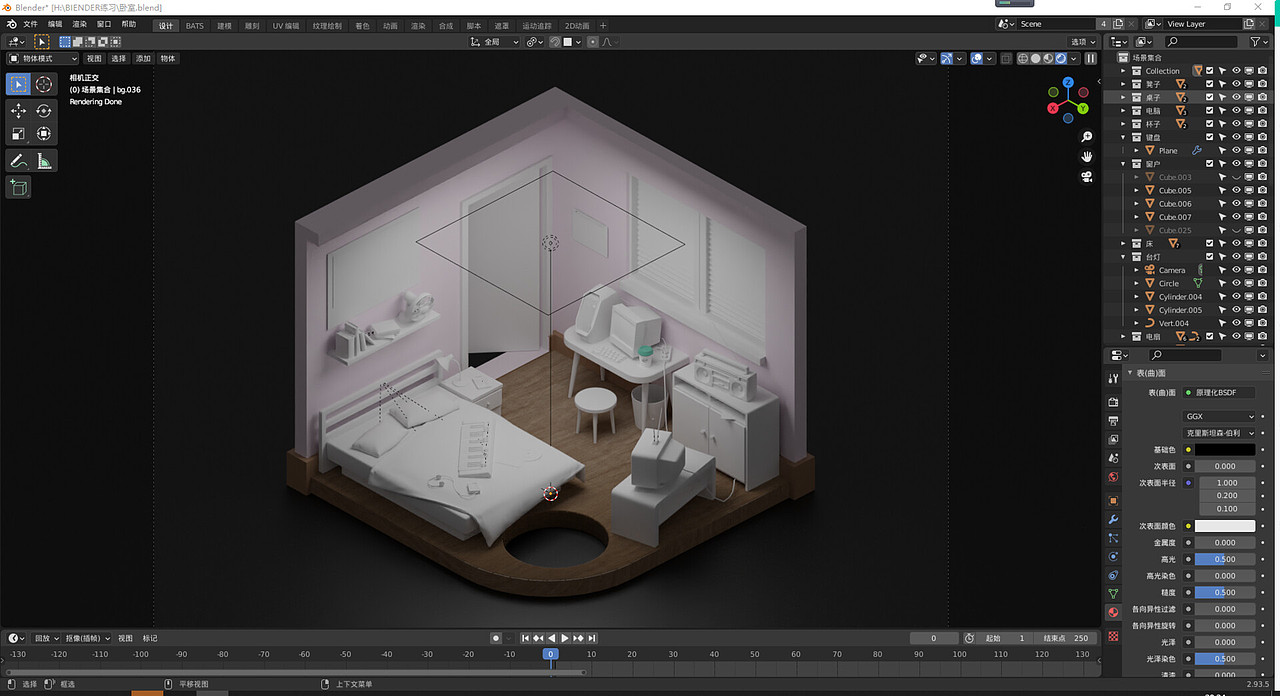The height and width of the screenshot is (696, 1280).
Task: Open the Particles properties tab icon
Action: pos(1113,538)
